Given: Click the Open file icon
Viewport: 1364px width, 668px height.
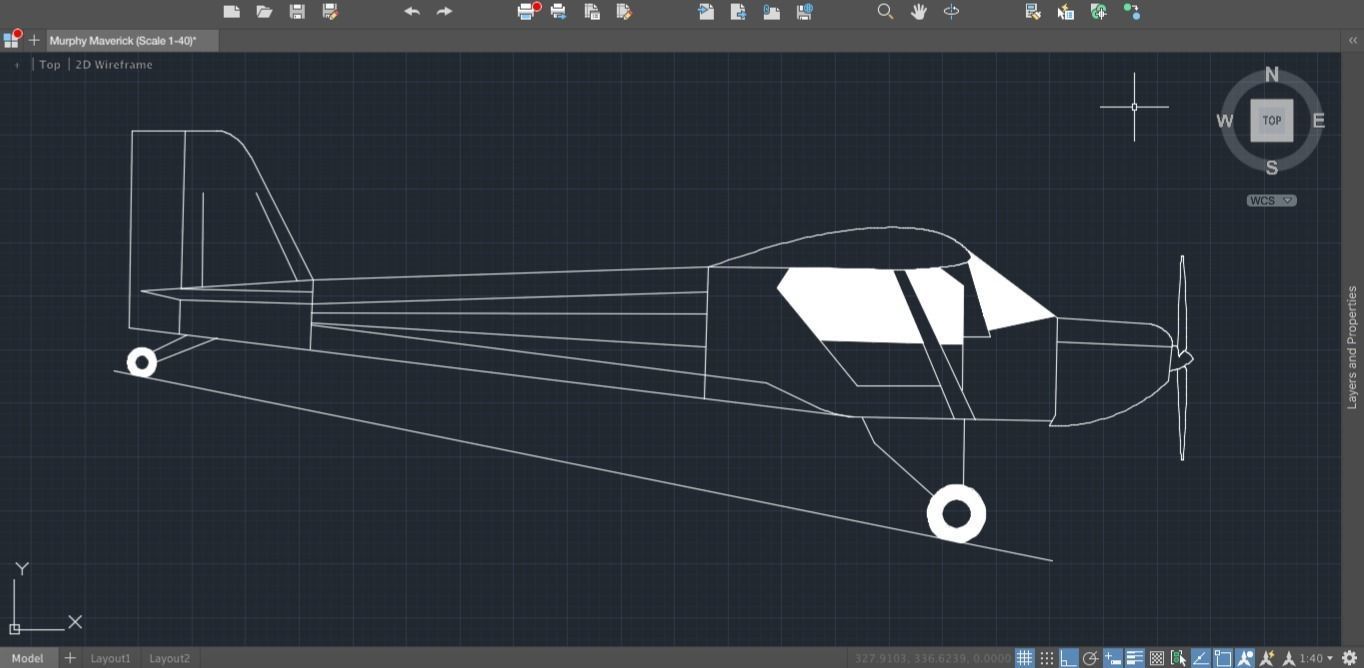Looking at the screenshot, I should point(264,11).
